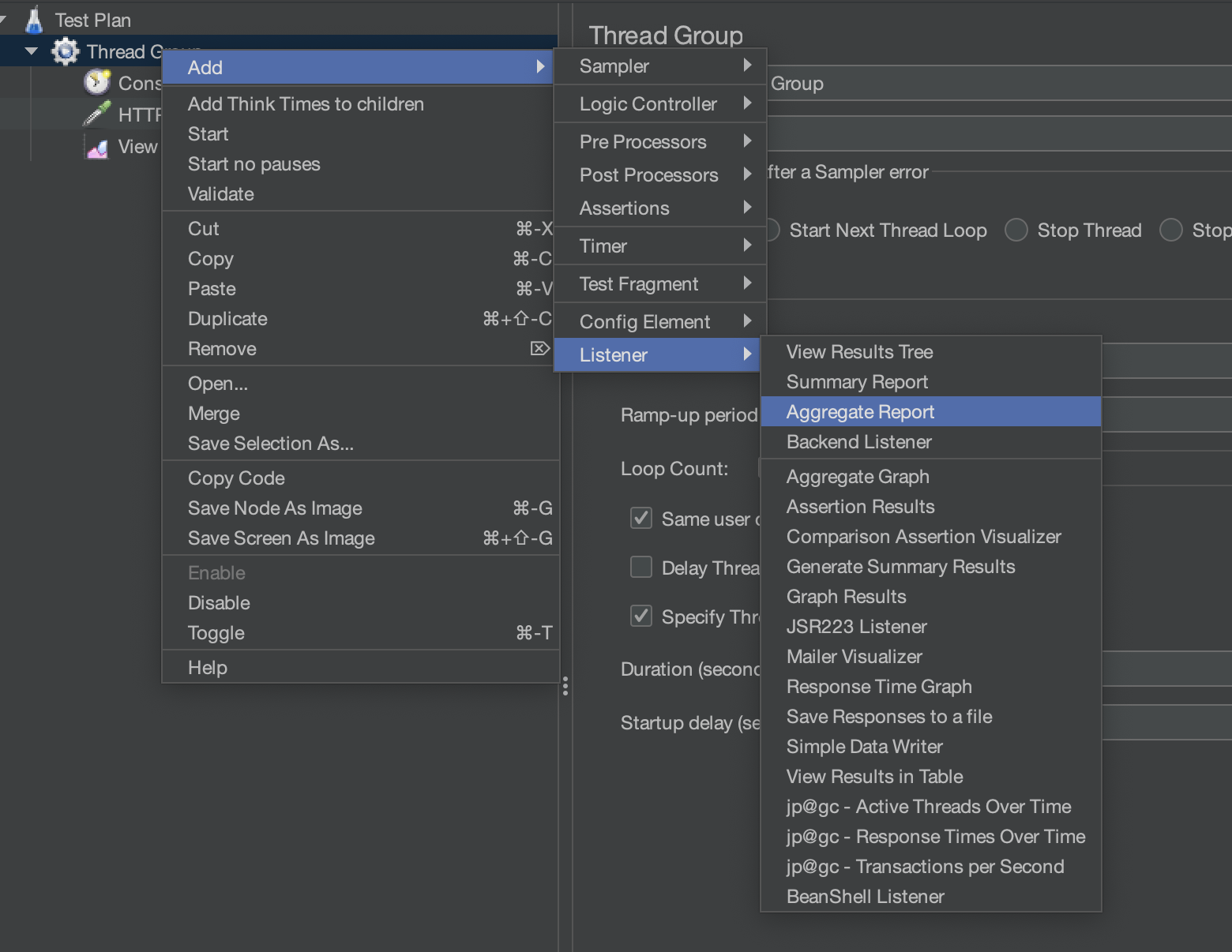This screenshot has width=1232, height=952.
Task: Add Assertion Results listener
Action: [931, 507]
